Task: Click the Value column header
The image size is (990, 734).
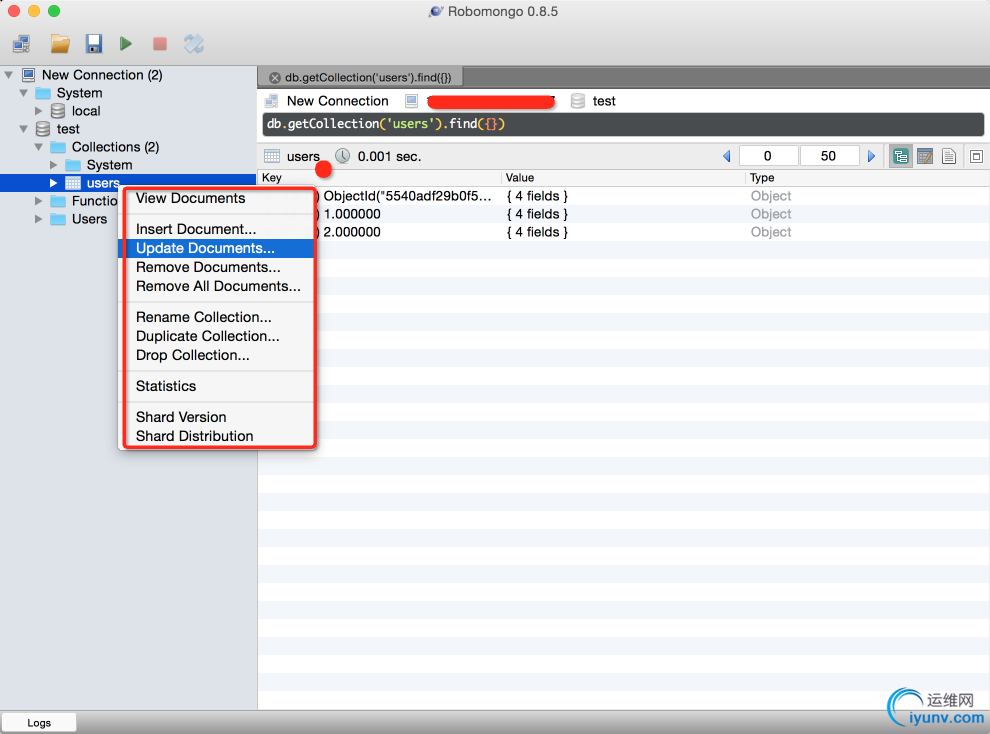Action: click(623, 178)
